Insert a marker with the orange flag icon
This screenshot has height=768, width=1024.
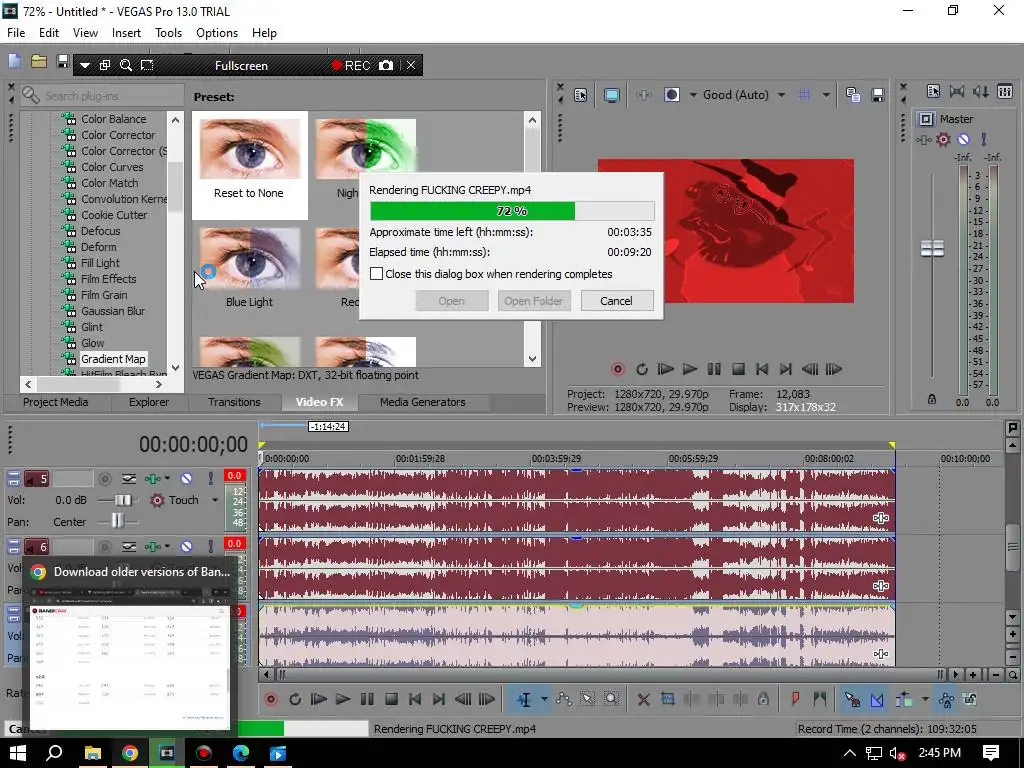tap(795, 699)
